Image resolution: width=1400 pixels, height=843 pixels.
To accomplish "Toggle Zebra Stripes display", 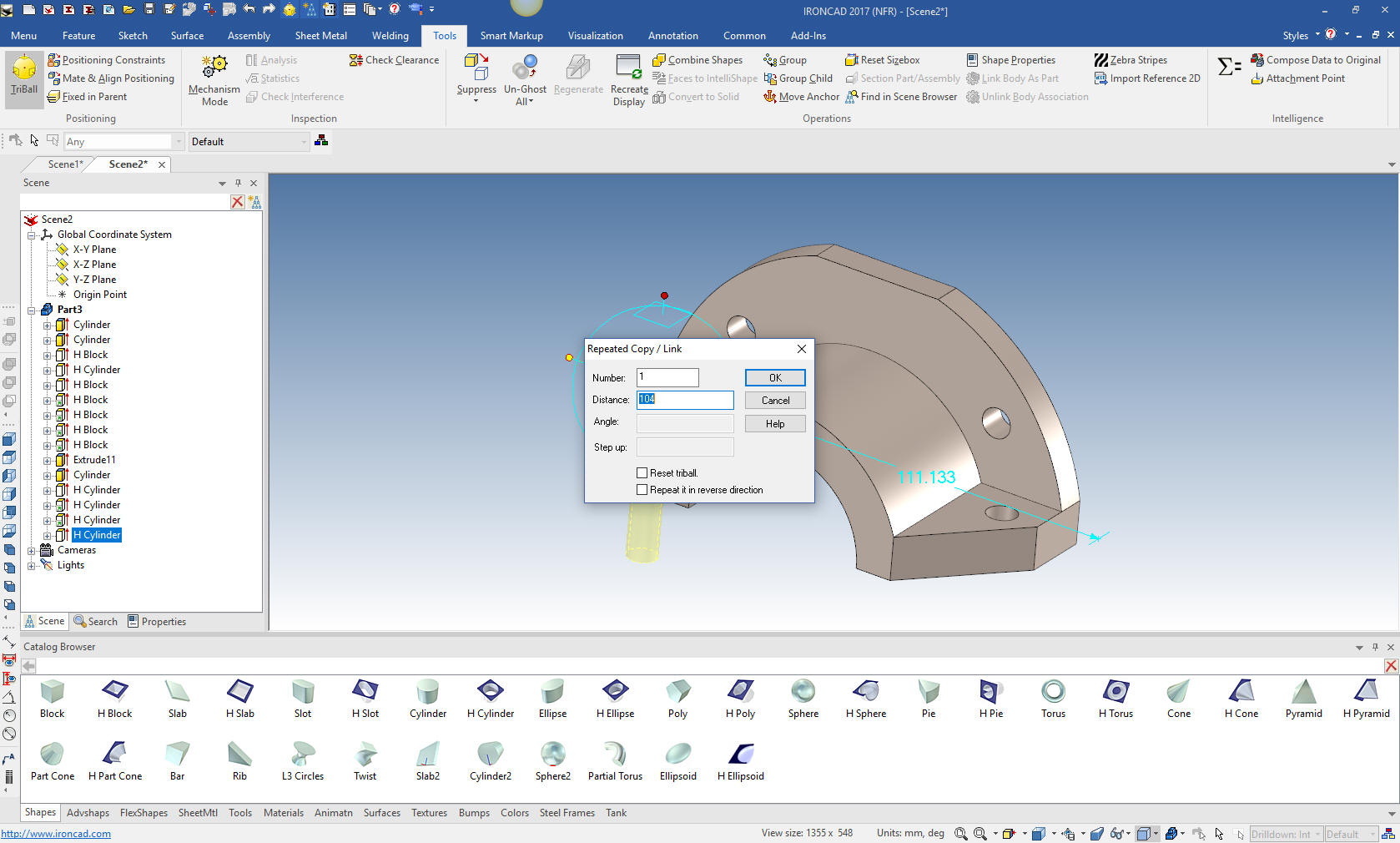I will [1131, 60].
